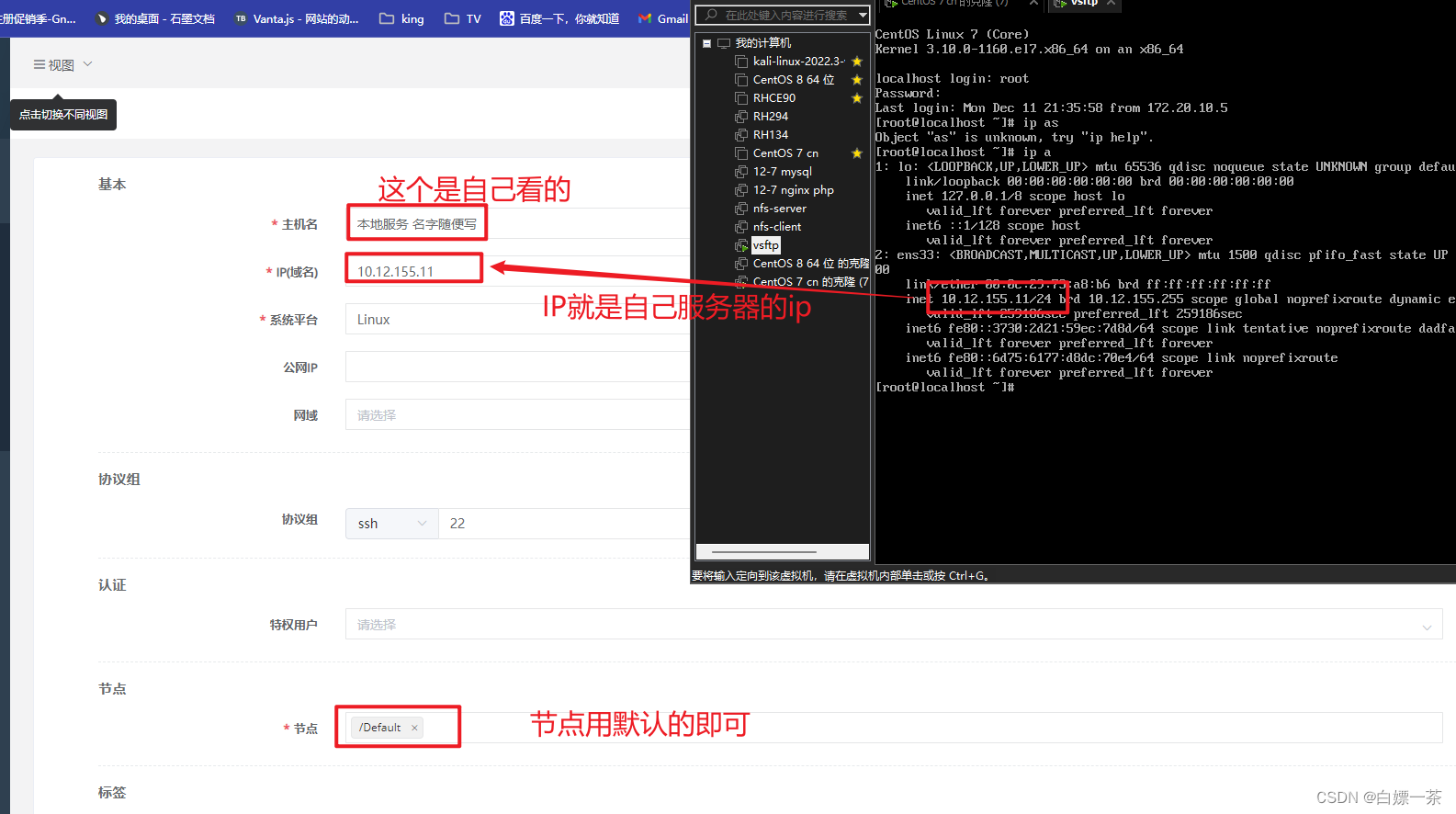Select 我的计算机 in the VM library
Image resolution: width=1456 pixels, height=814 pixels.
click(762, 43)
